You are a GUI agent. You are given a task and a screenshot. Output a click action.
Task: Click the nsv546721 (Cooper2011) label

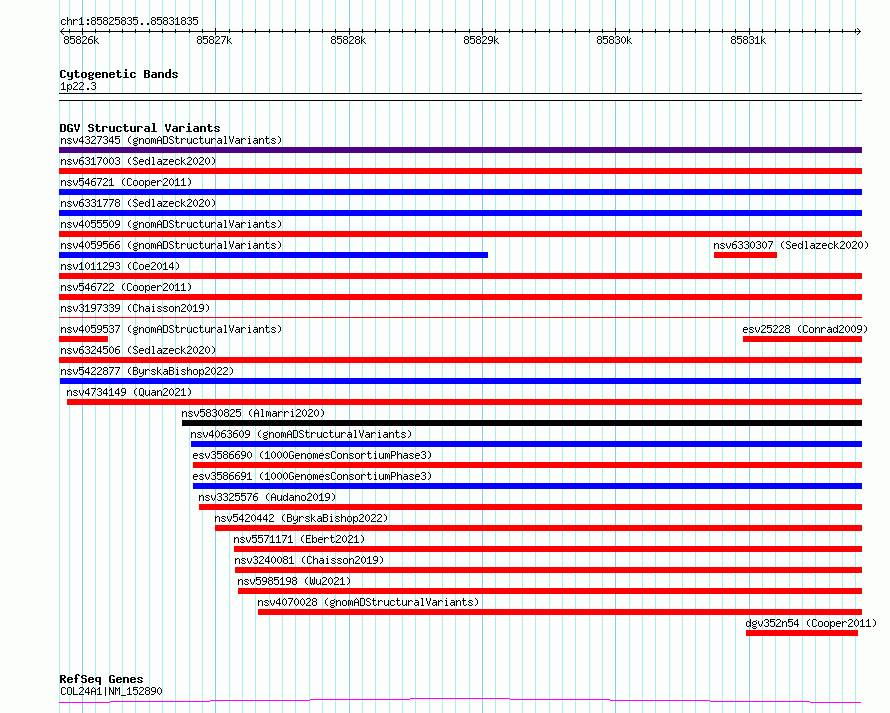pyautogui.click(x=126, y=182)
